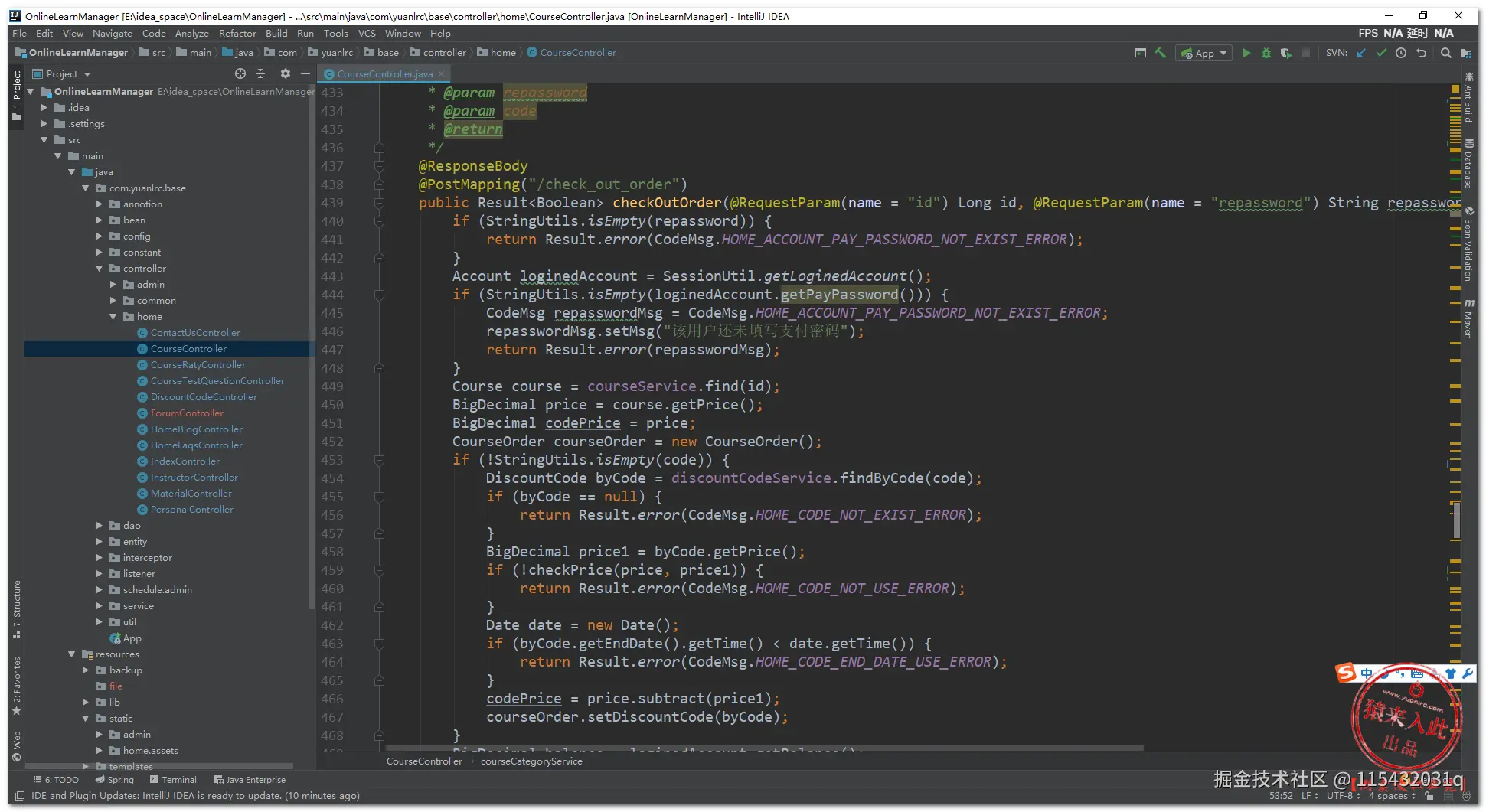Expand the .idea folder
Viewport: 1486px width, 812px height.
(x=44, y=108)
